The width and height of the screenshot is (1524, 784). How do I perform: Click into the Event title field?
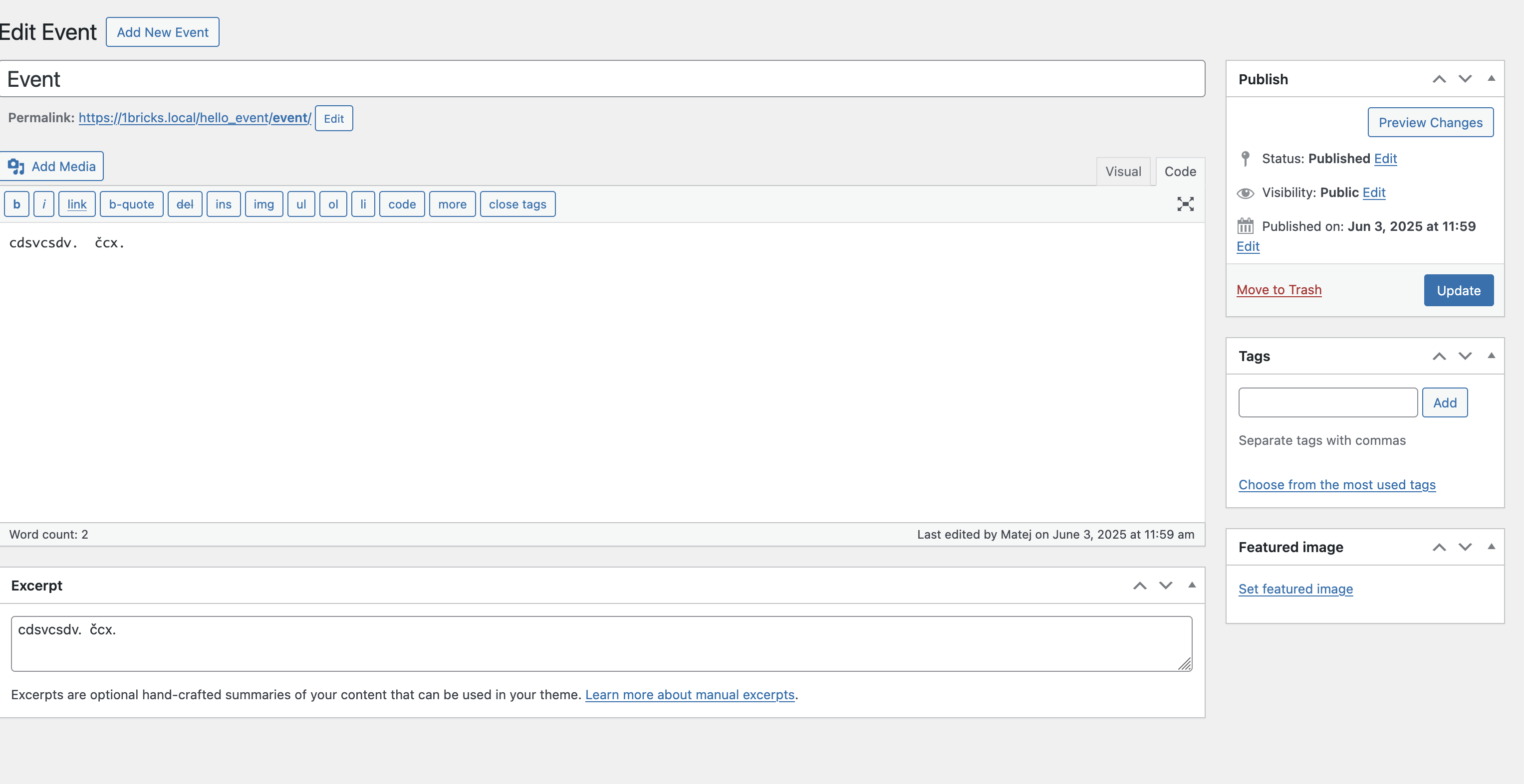coord(602,79)
